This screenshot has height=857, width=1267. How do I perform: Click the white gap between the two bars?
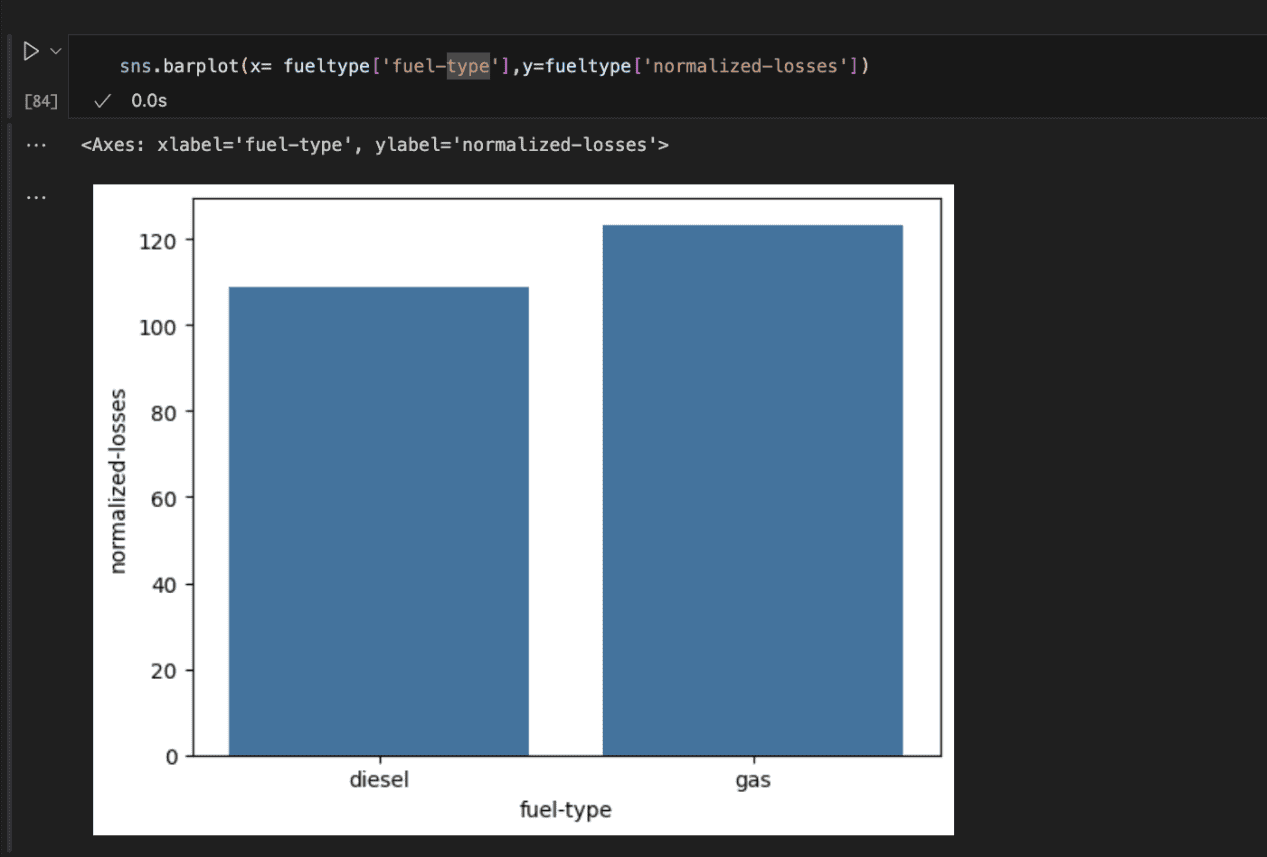click(x=565, y=500)
